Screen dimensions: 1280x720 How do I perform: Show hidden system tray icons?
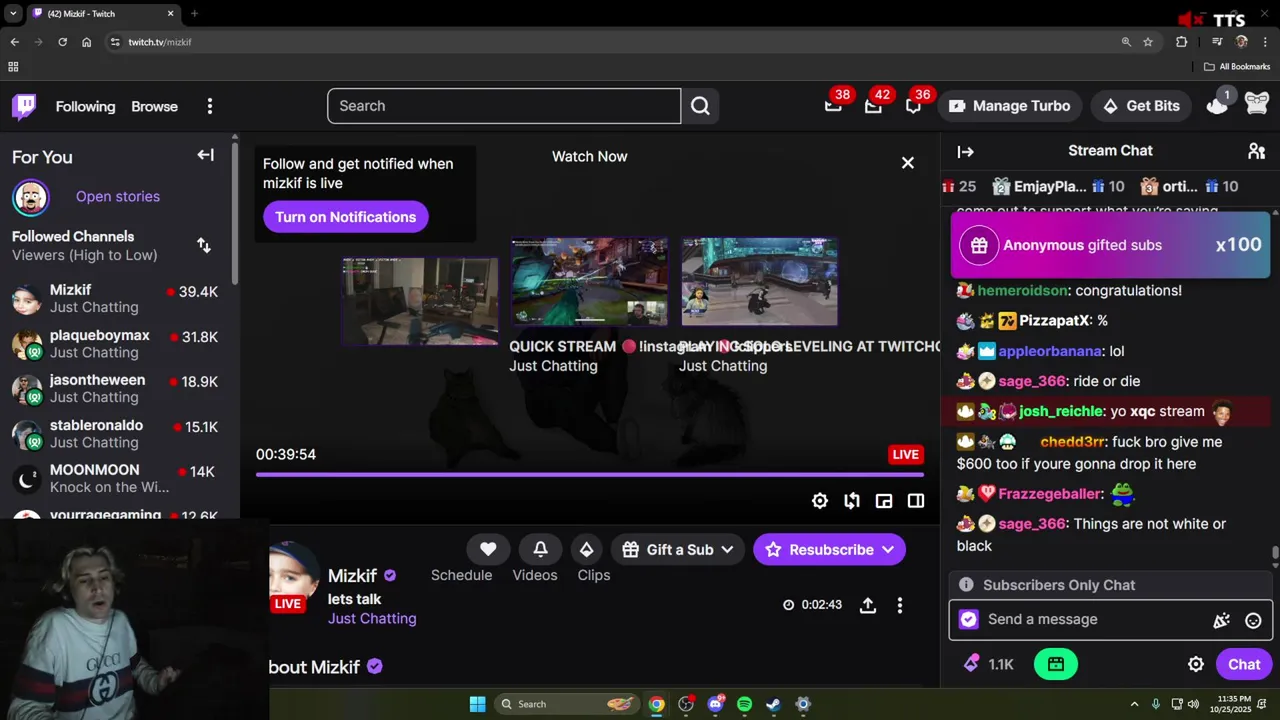point(1134,704)
